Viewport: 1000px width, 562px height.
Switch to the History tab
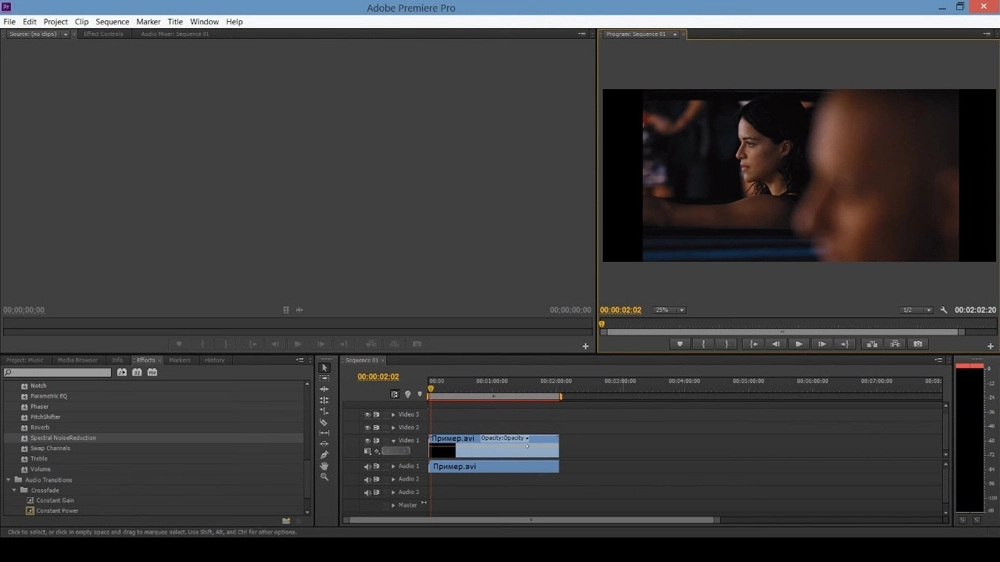coord(214,360)
